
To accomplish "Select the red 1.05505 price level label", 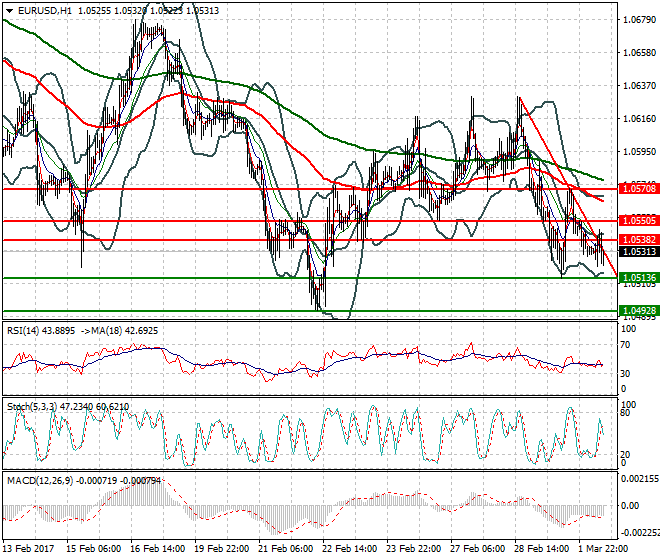I will (639, 220).
